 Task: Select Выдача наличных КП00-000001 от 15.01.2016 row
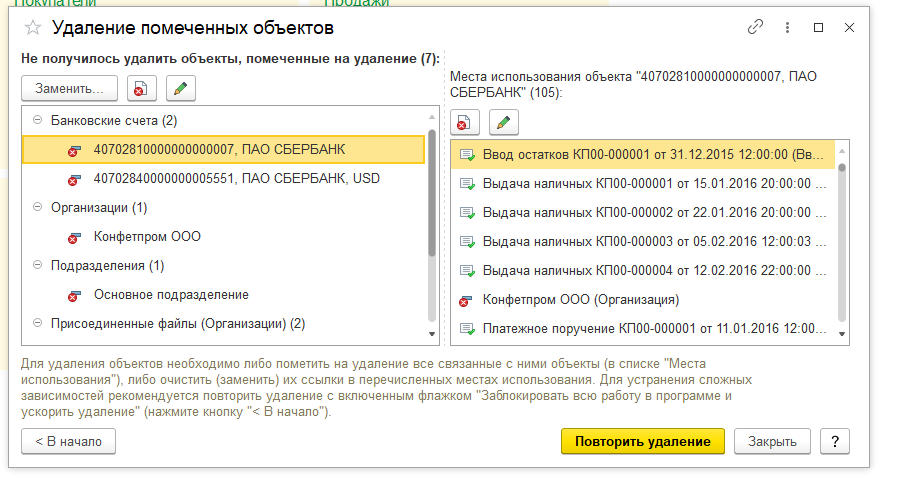pos(643,184)
